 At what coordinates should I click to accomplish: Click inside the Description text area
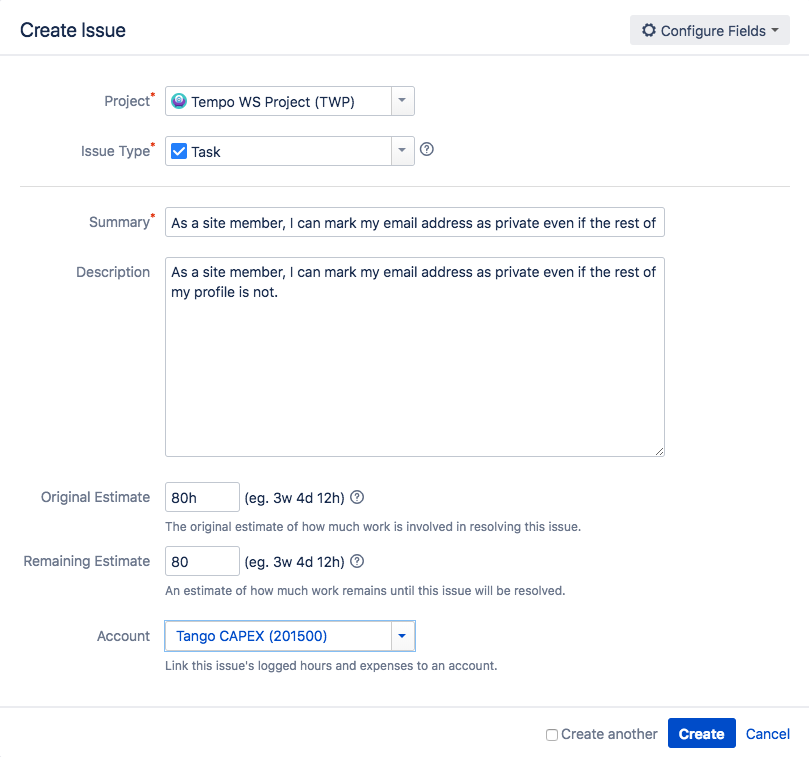click(x=415, y=356)
